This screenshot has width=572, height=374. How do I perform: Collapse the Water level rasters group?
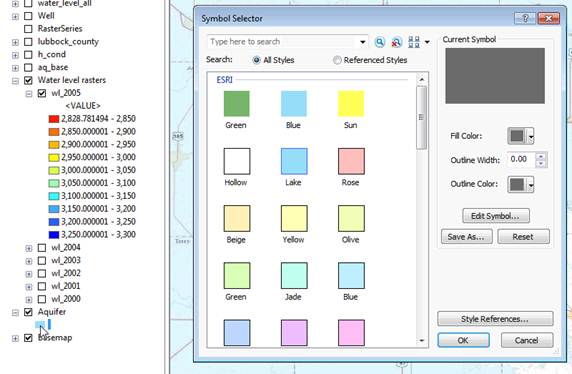pyautogui.click(x=15, y=81)
